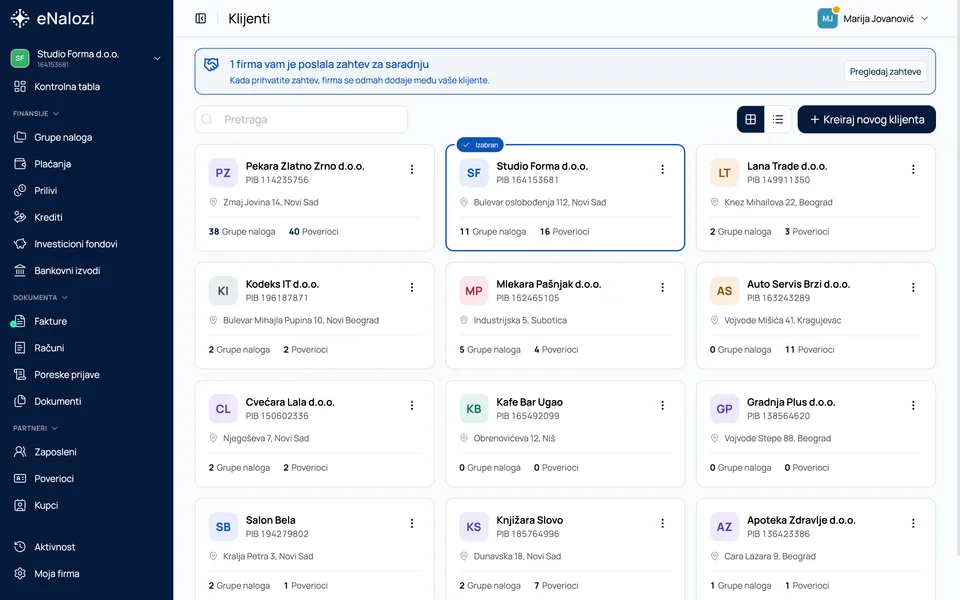The height and width of the screenshot is (600, 960).
Task: Collapse the Dokumenta section
Action: tap(40, 298)
